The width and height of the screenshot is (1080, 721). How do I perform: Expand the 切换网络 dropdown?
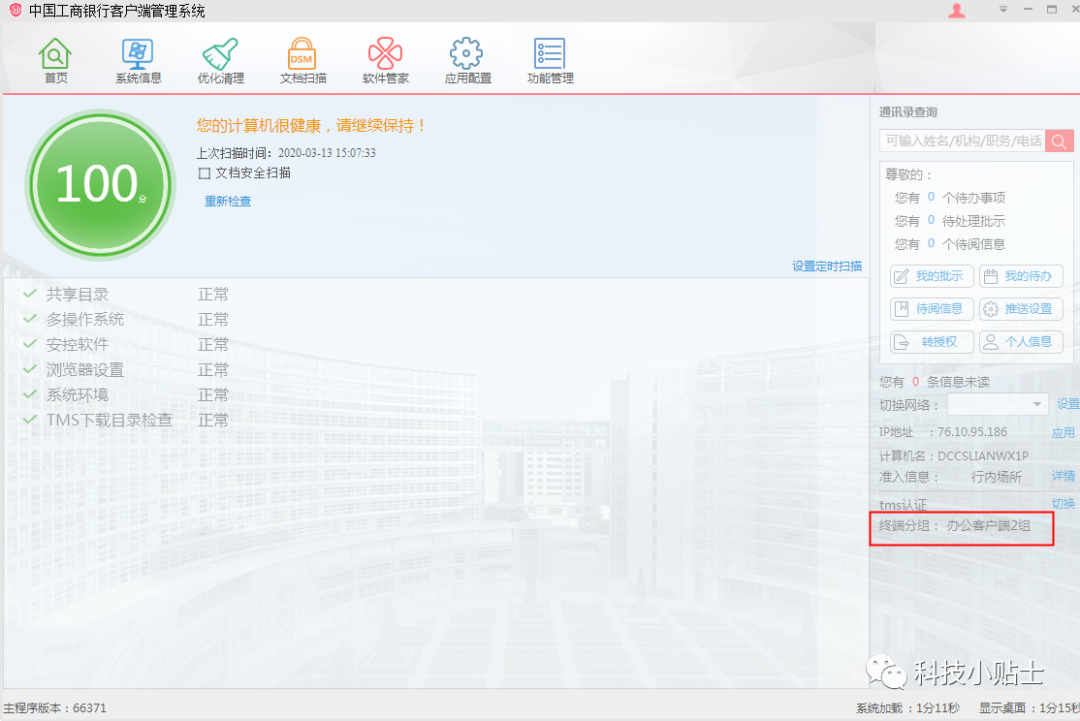tap(1037, 404)
